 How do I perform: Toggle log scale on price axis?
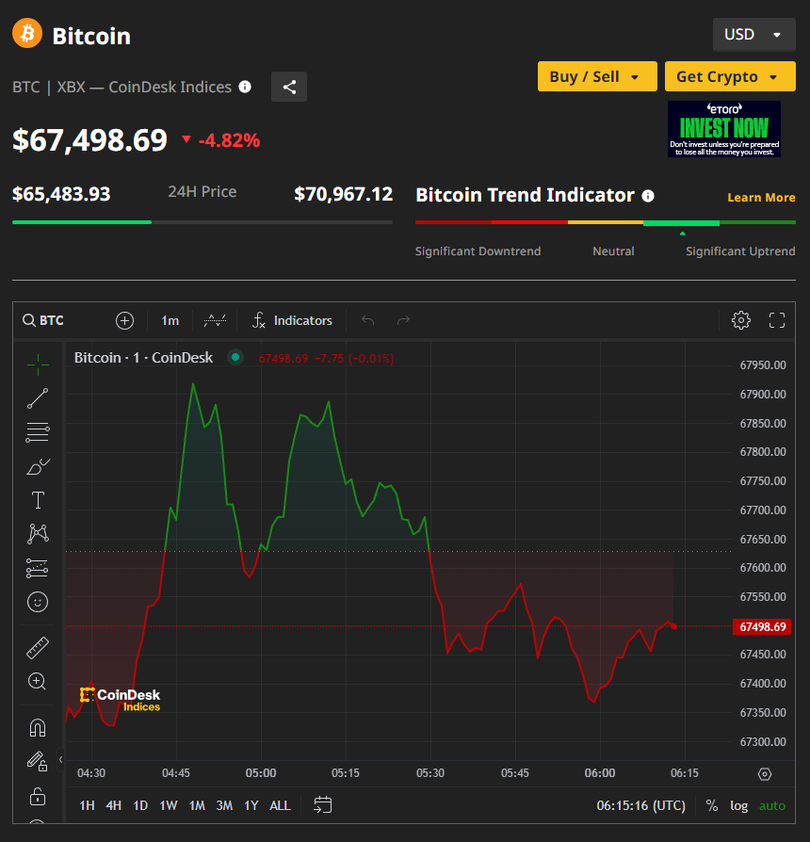point(739,805)
